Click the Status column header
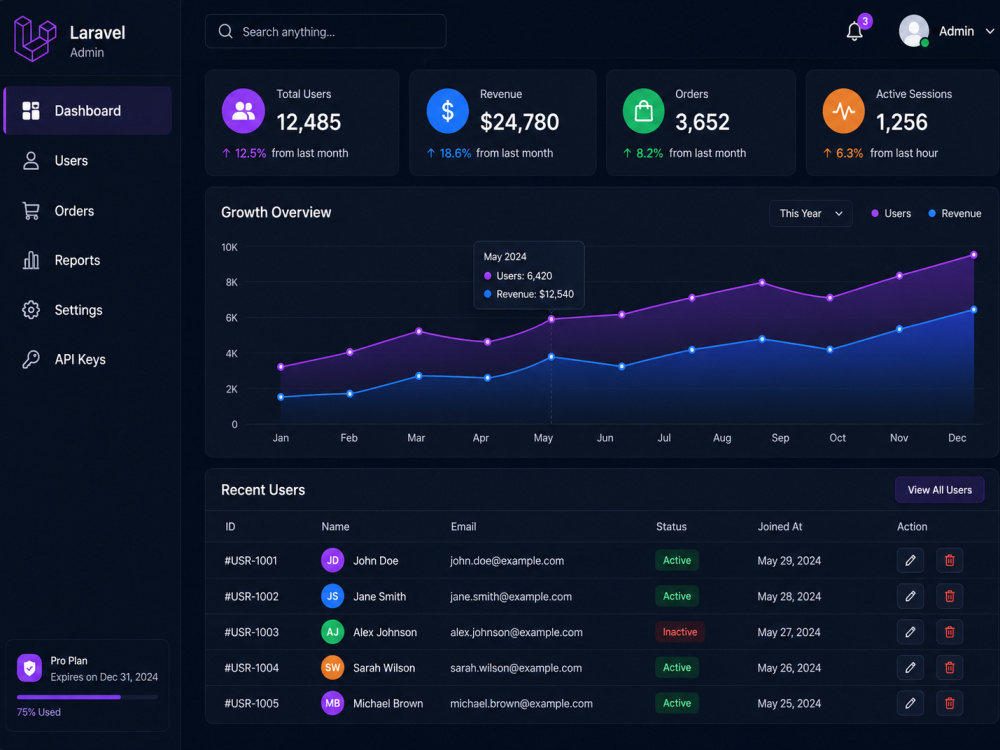Viewport: 1000px width, 750px height. point(672,527)
